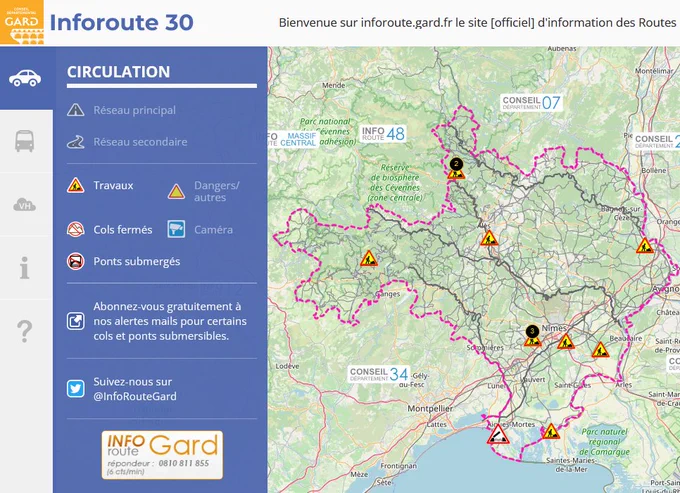Open the roadworks marker near Beaucaire
Screen dimensions: 680x493
(x=600, y=349)
